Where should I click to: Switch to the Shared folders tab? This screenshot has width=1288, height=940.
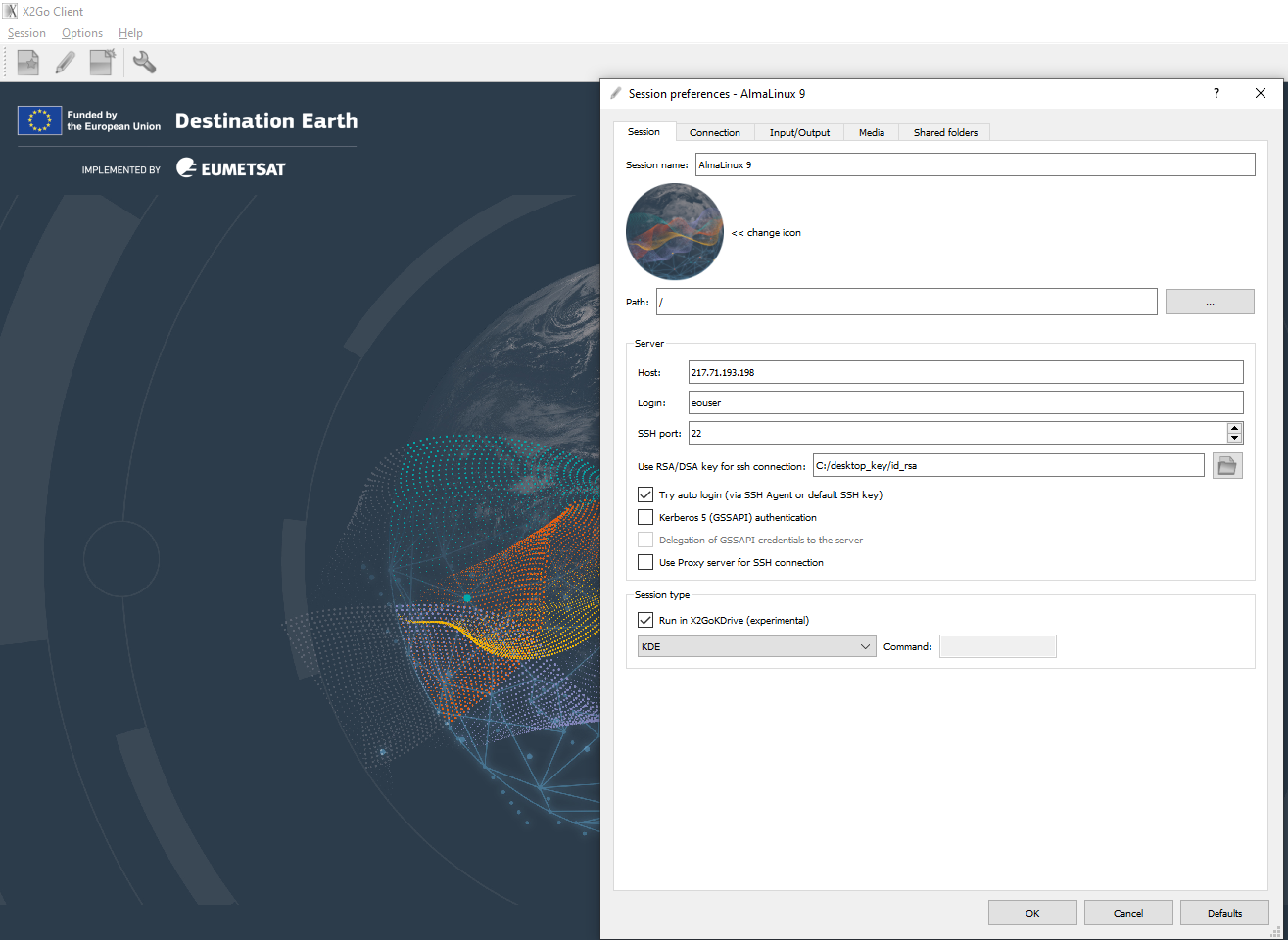[x=945, y=132]
